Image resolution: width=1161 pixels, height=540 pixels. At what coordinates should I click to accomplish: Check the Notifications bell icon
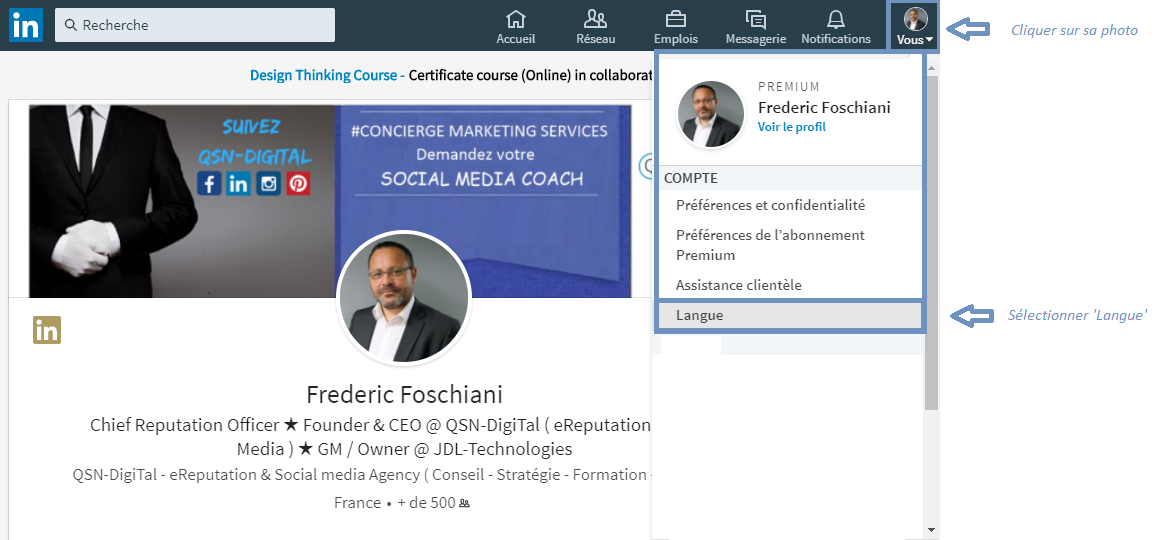tap(836, 19)
